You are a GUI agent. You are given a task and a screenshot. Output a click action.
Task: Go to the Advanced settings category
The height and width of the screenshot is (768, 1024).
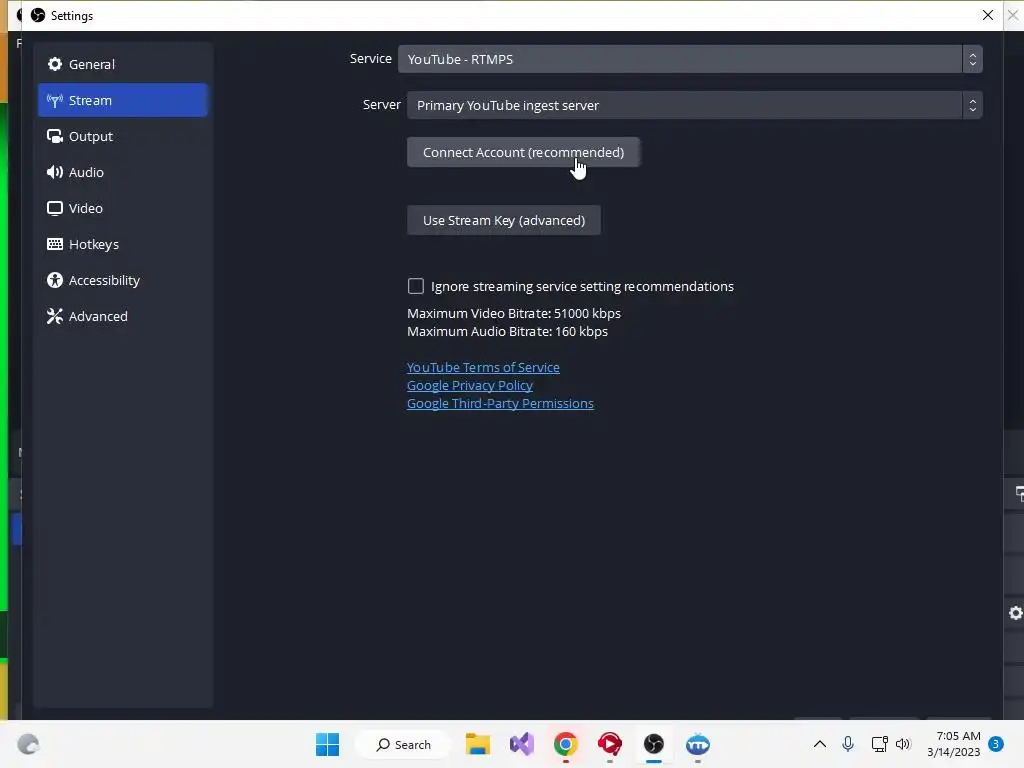click(123, 315)
